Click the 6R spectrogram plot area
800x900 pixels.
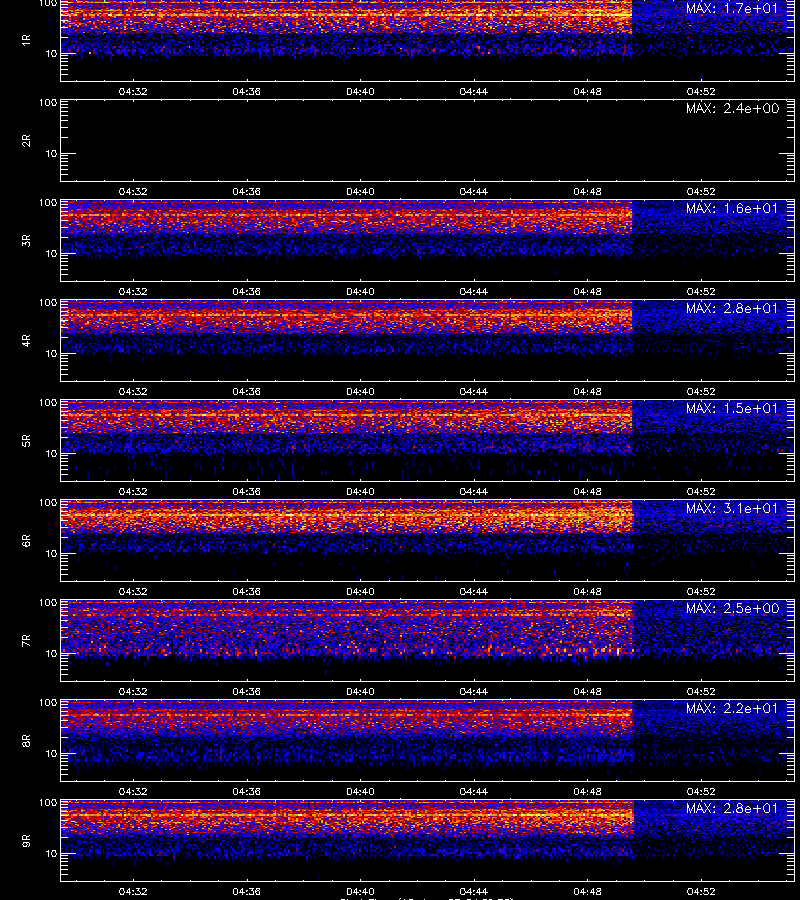[x=427, y=541]
